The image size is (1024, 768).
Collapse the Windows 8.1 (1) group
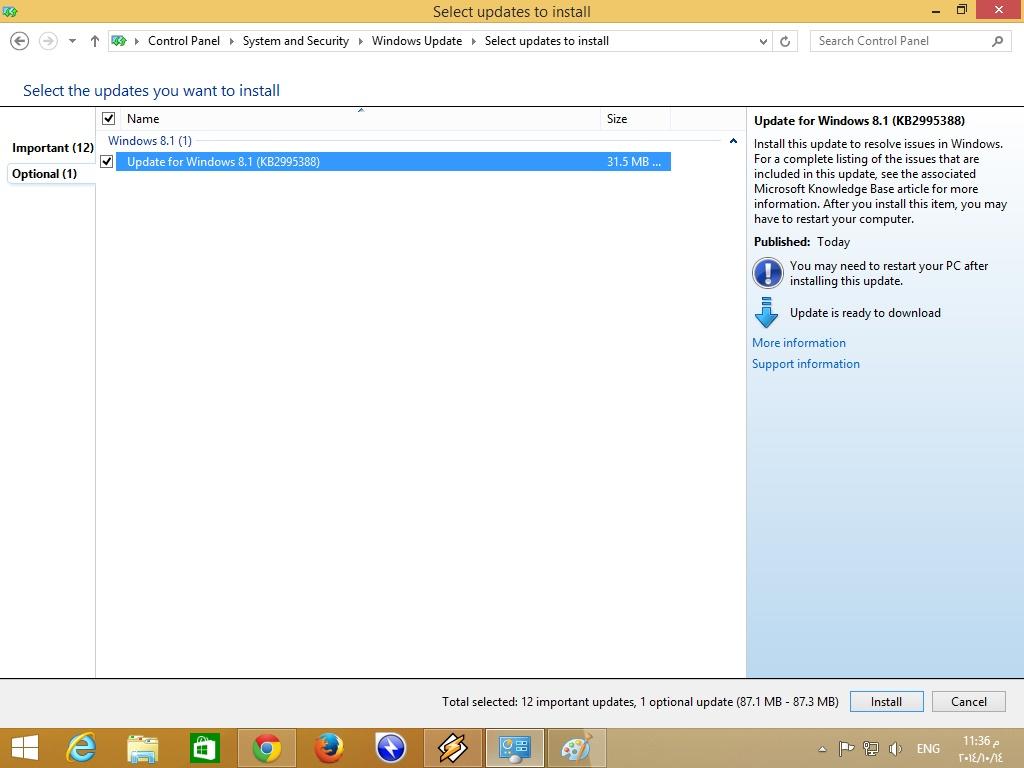coord(733,141)
